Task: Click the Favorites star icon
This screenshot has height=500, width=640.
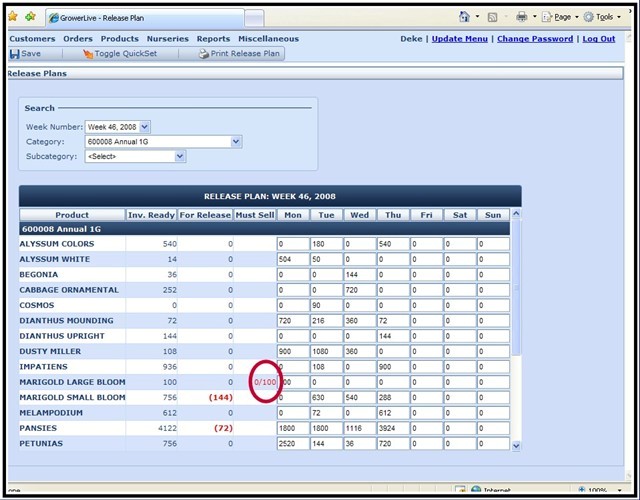Action: 13,17
